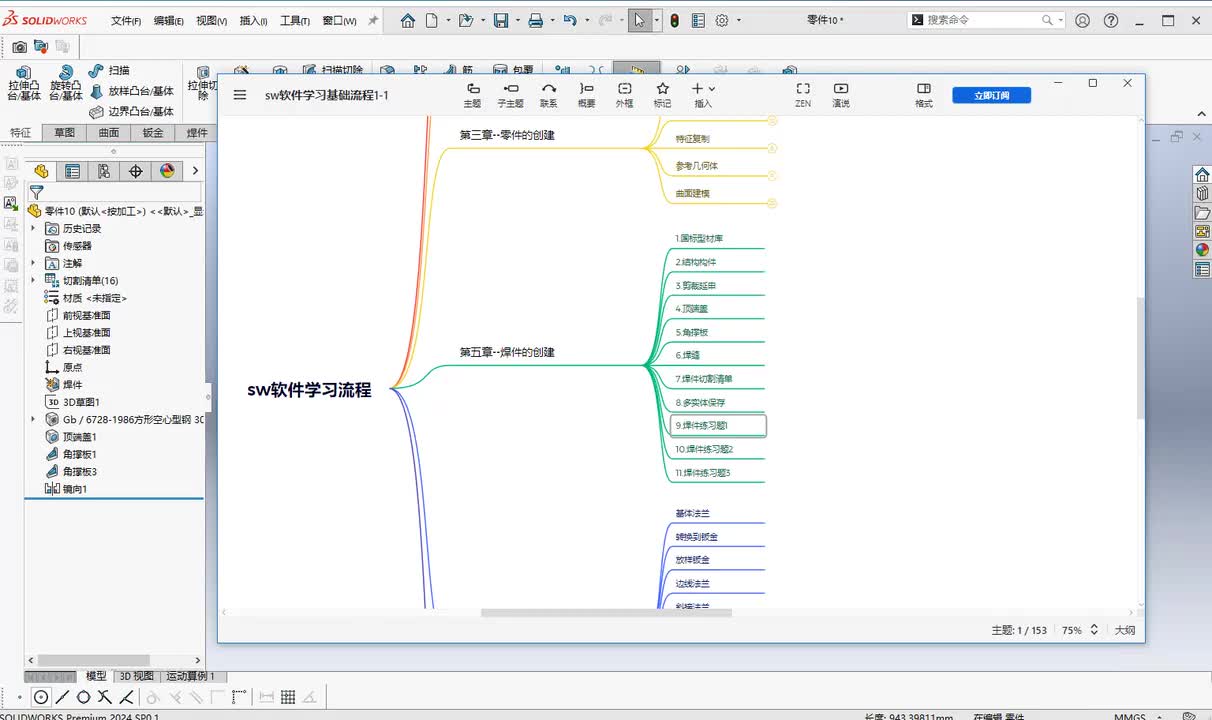Image resolution: width=1212 pixels, height=720 pixels.
Task: Undo the last action
Action: (x=569, y=20)
